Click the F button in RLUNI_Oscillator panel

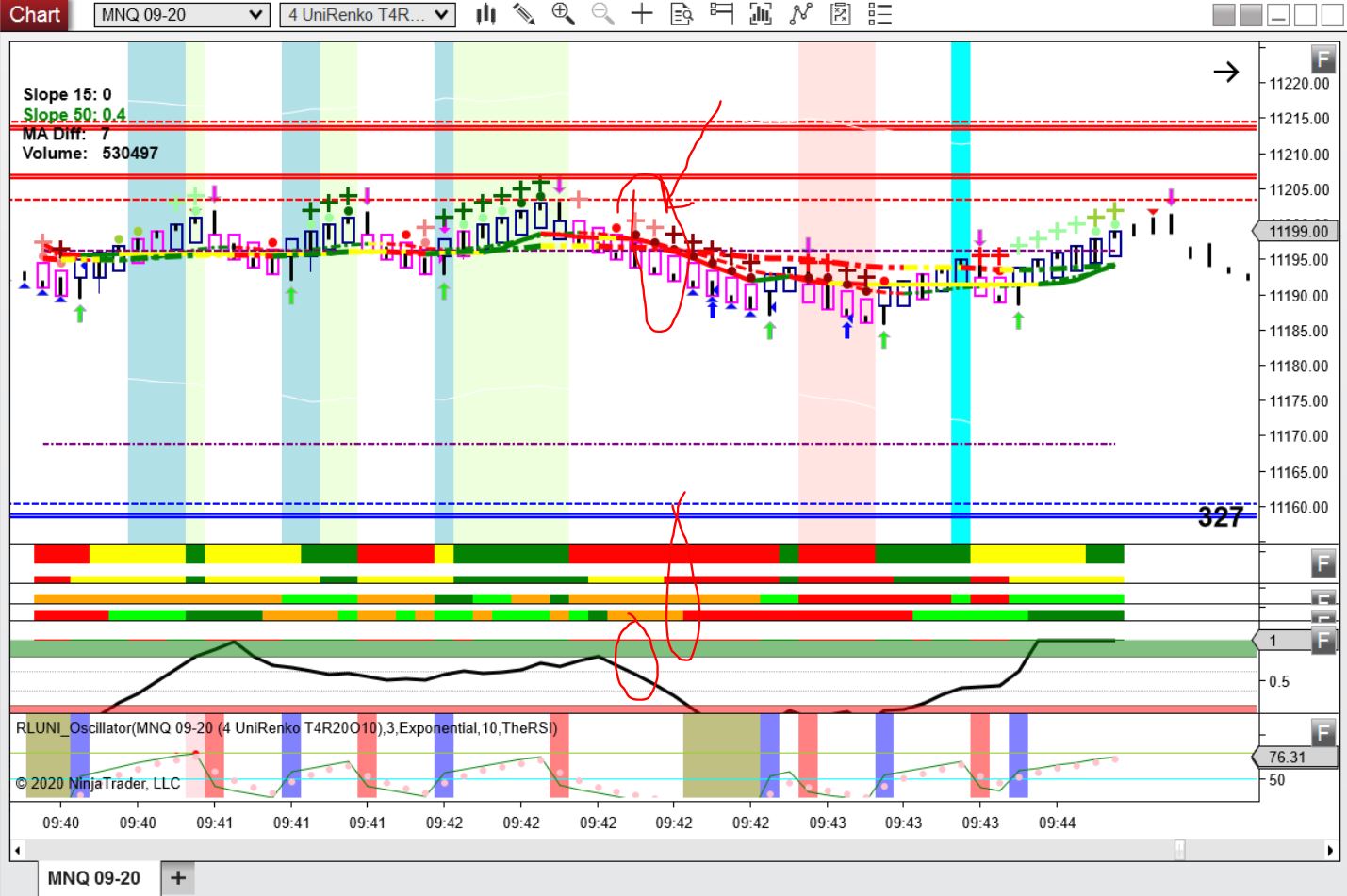click(1323, 731)
